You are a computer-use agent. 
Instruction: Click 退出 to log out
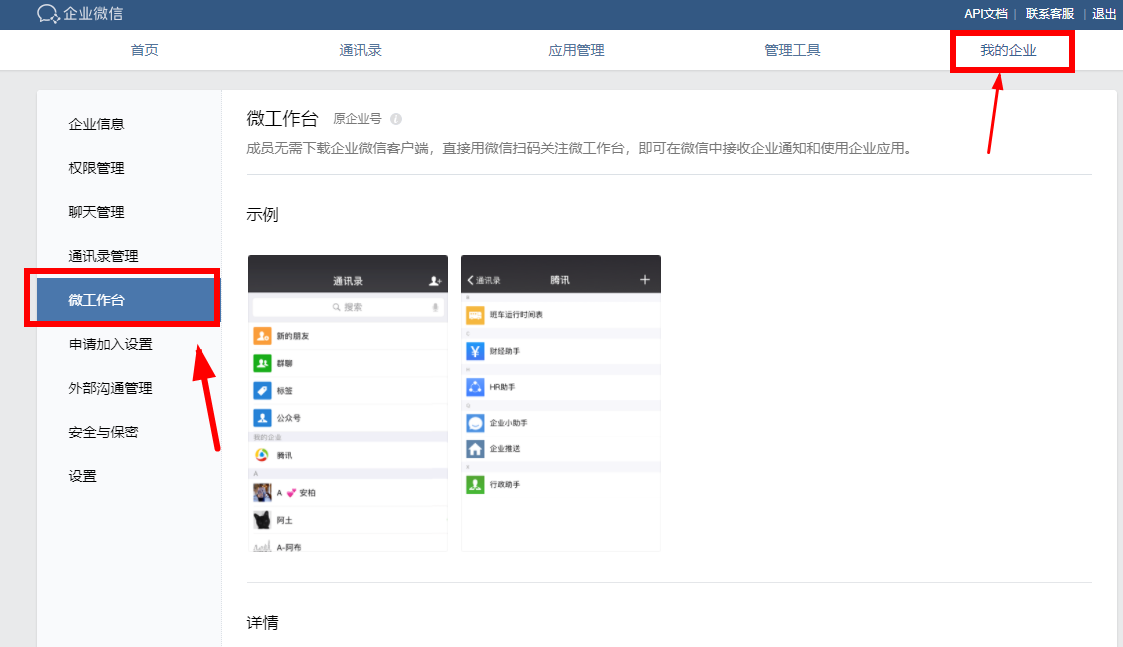(x=1104, y=14)
